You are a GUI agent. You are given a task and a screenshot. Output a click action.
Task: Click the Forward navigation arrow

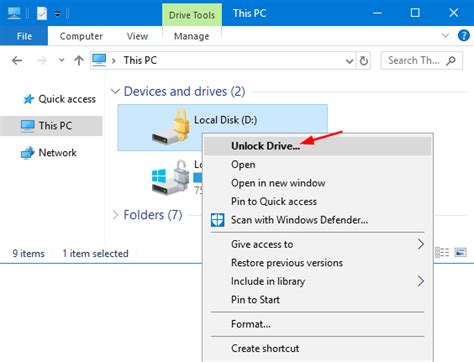(x=42, y=61)
